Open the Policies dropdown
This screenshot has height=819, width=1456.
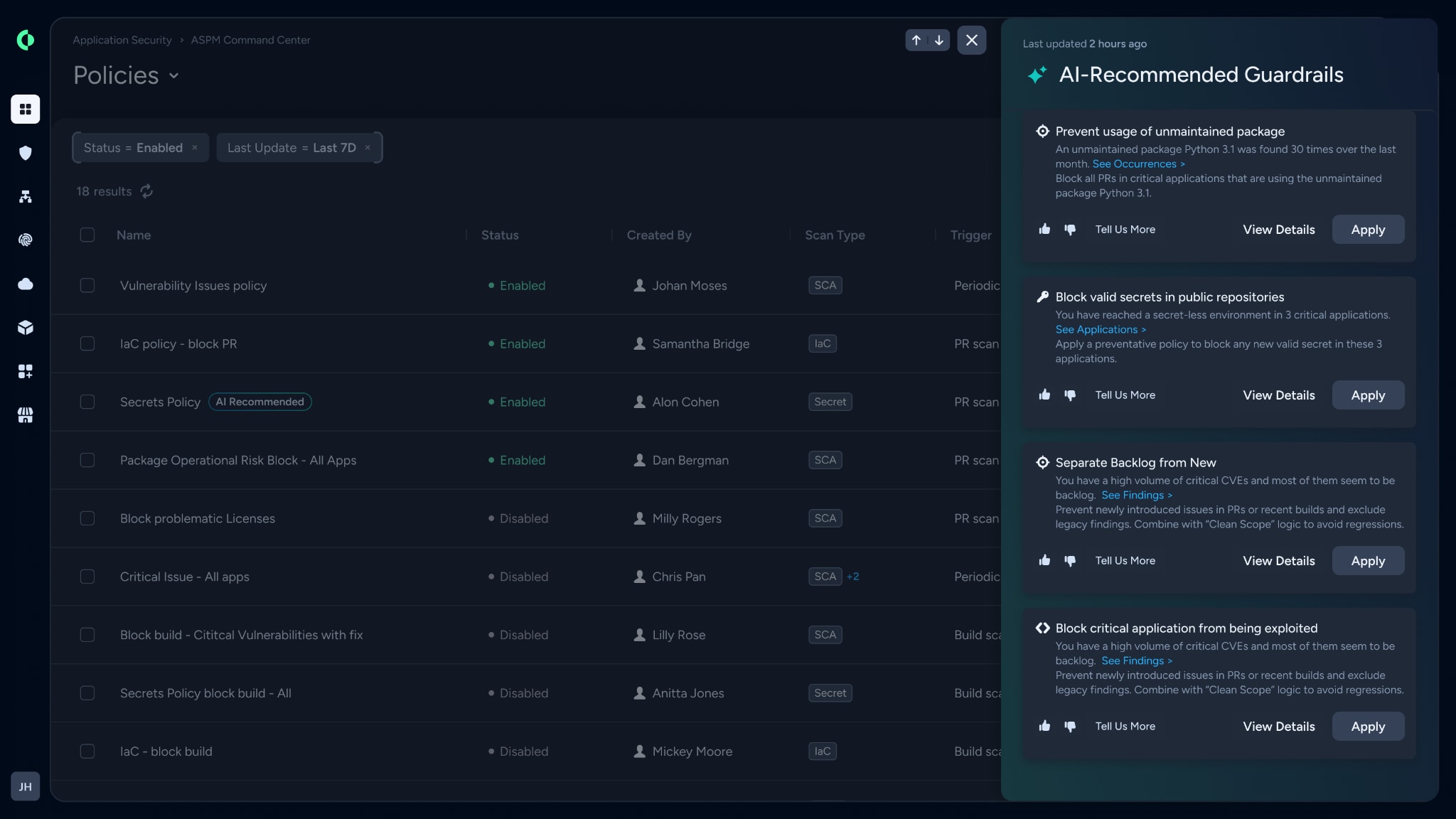[x=175, y=75]
